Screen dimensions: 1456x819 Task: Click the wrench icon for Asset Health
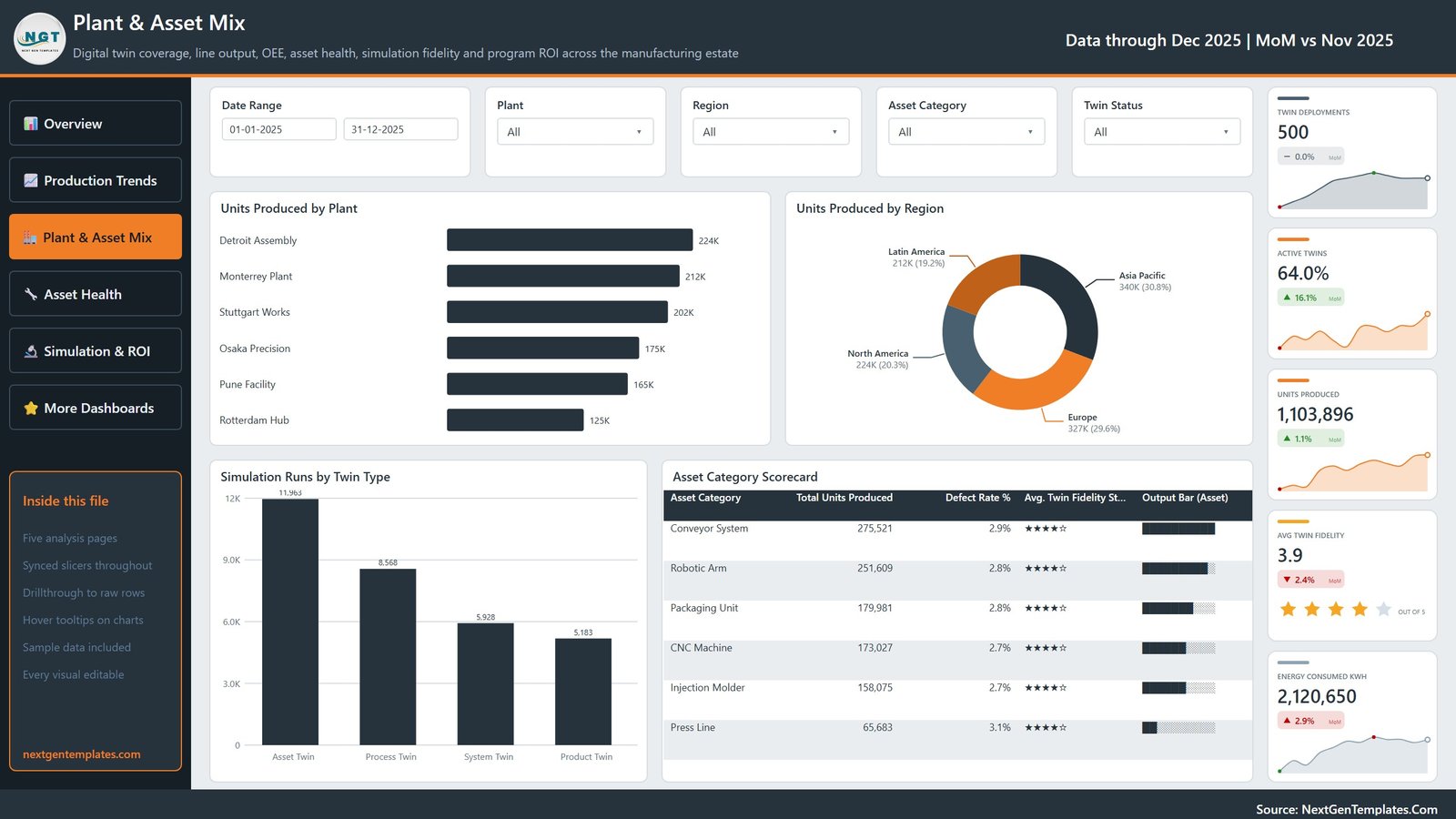pyautogui.click(x=30, y=294)
